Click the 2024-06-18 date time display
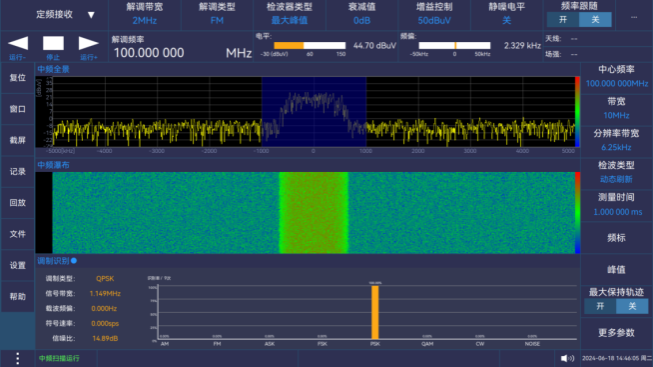This screenshot has height=367, width=653. [x=617, y=358]
